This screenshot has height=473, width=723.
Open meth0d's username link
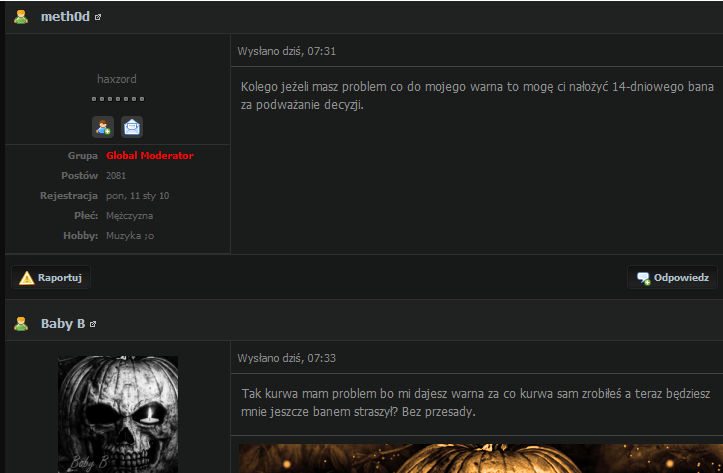65,17
